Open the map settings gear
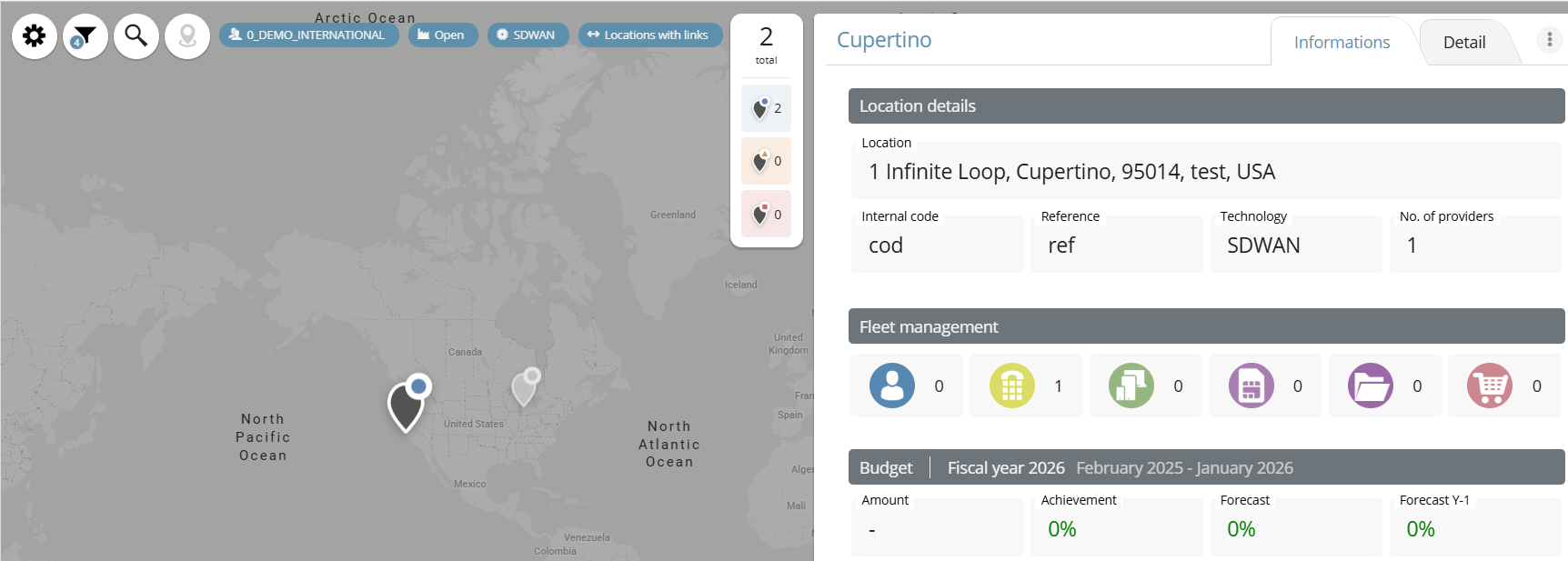This screenshot has height=561, width=1568. 35,36
